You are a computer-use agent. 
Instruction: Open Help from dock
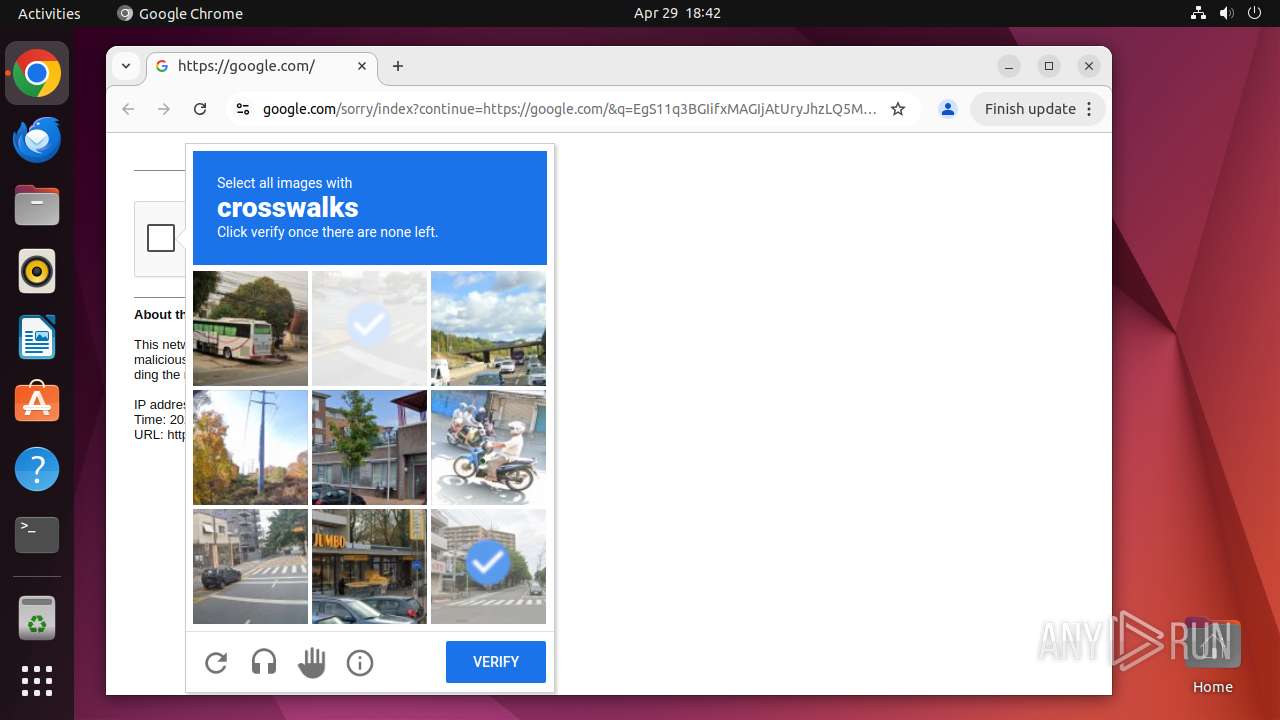pyautogui.click(x=37, y=469)
